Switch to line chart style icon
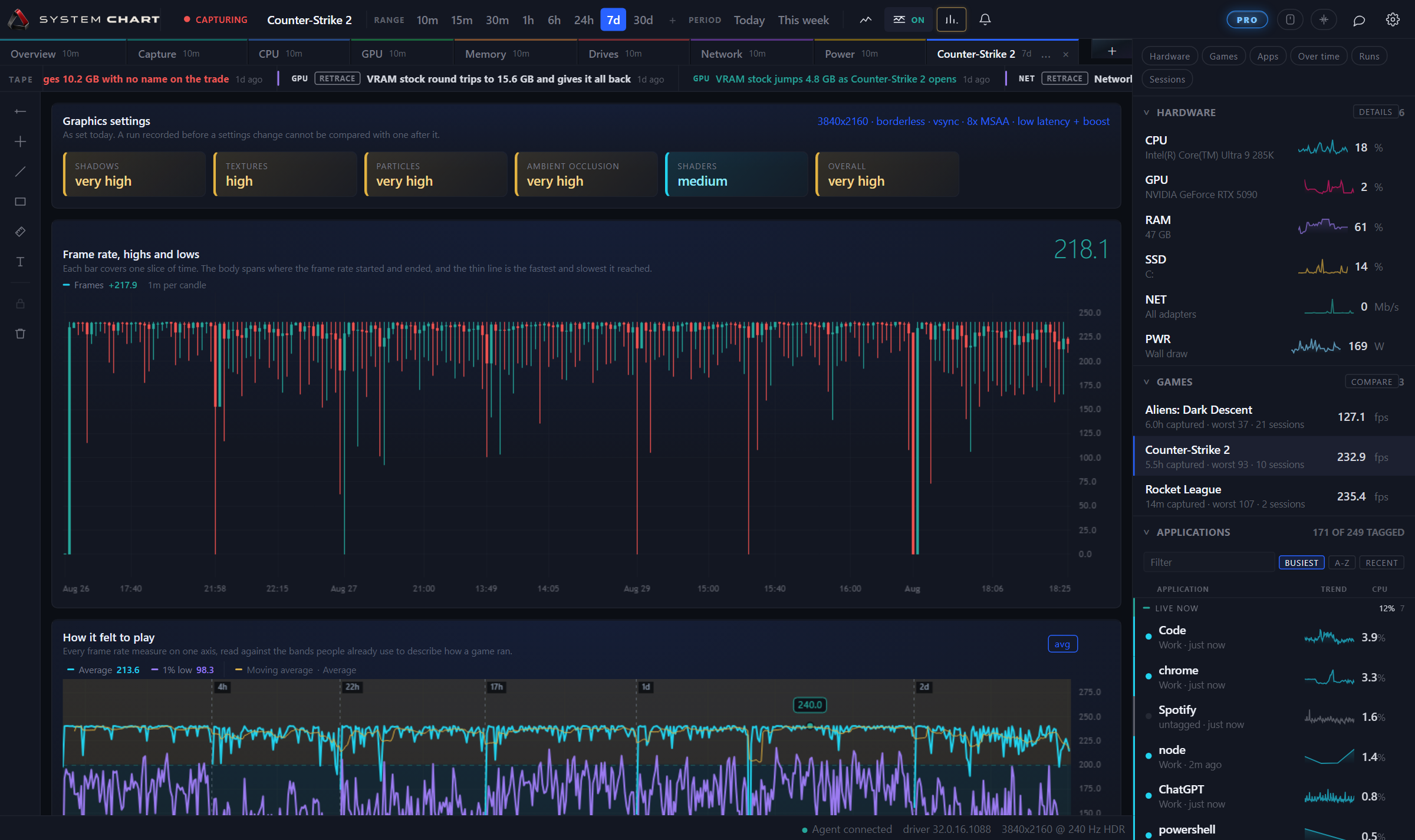 pyautogui.click(x=866, y=19)
